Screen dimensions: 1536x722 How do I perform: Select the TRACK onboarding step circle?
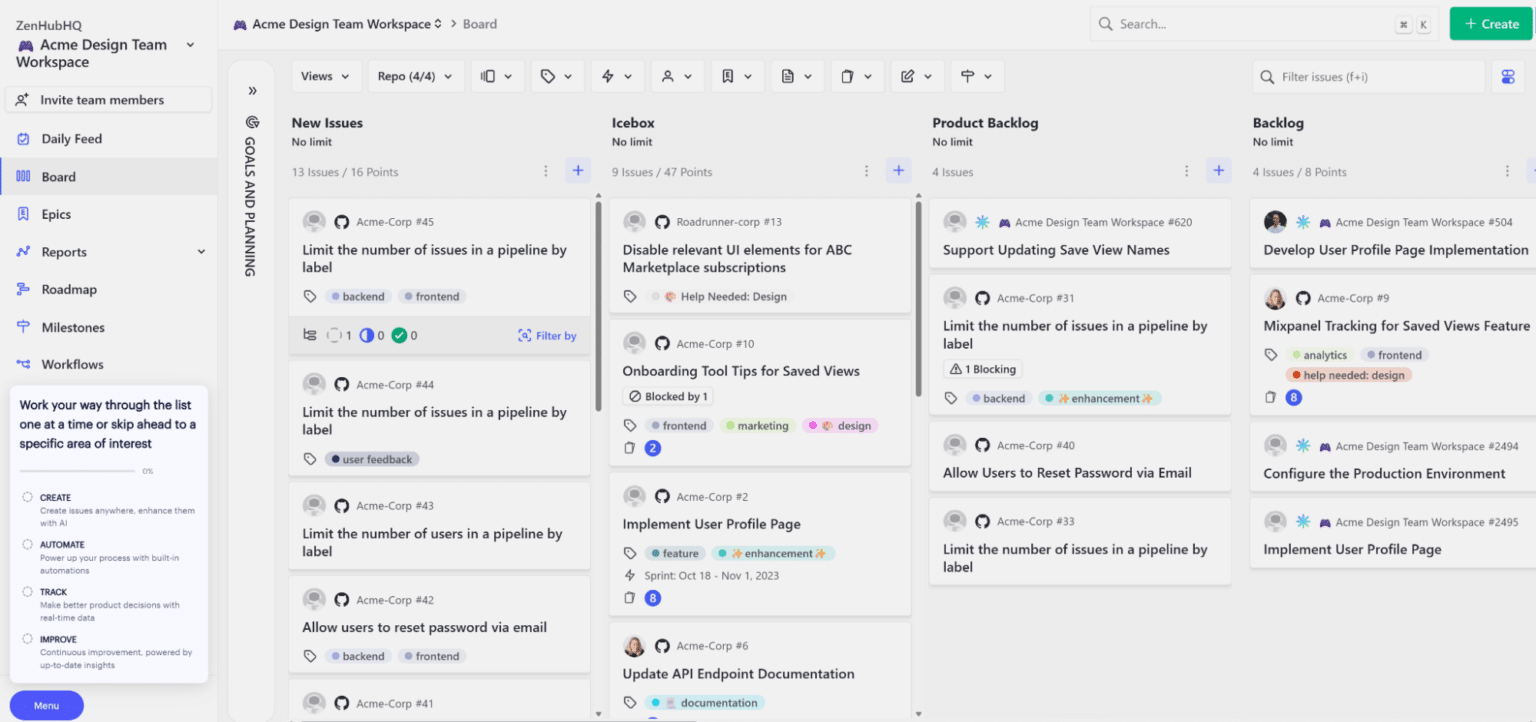[x=28, y=592]
